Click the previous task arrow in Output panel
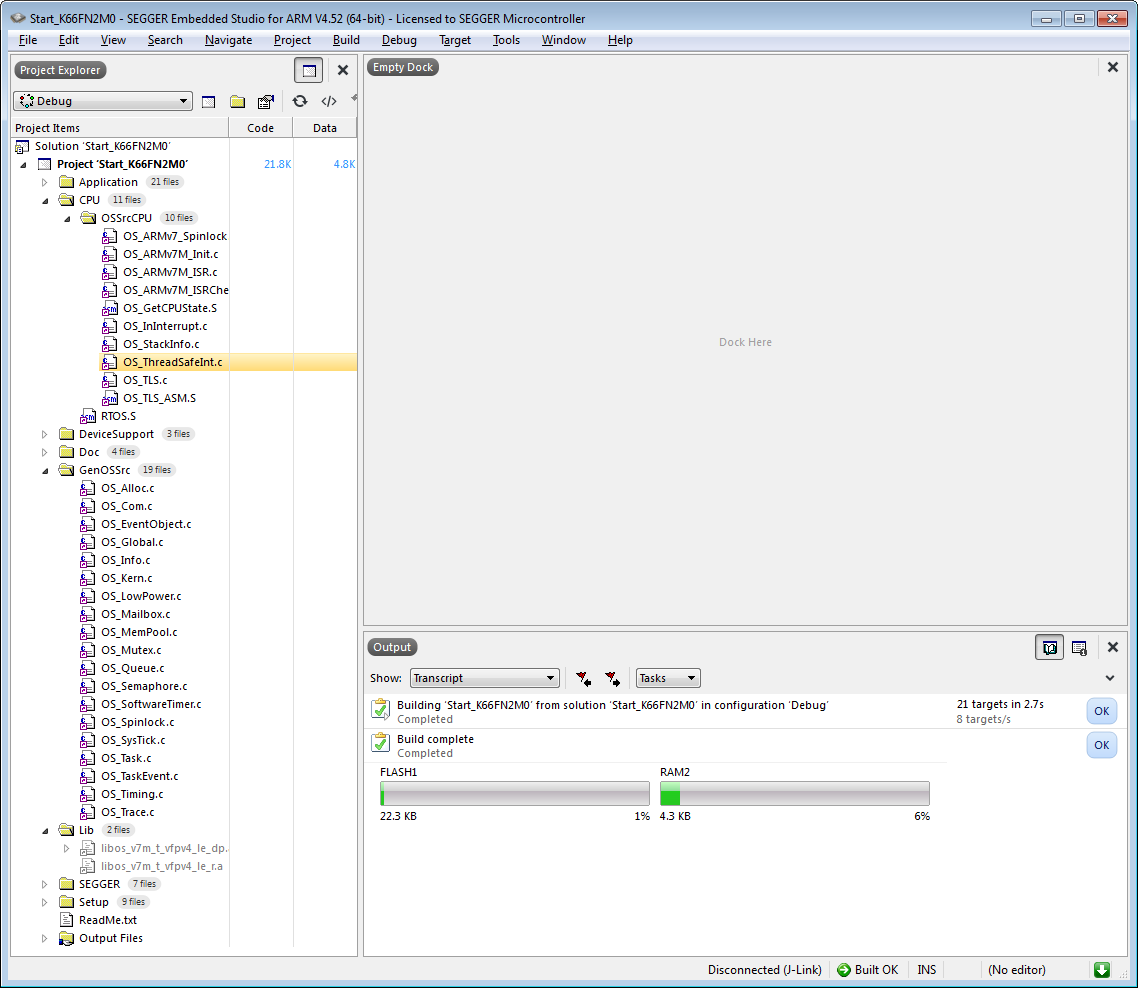This screenshot has height=988, width=1138. tap(583, 678)
